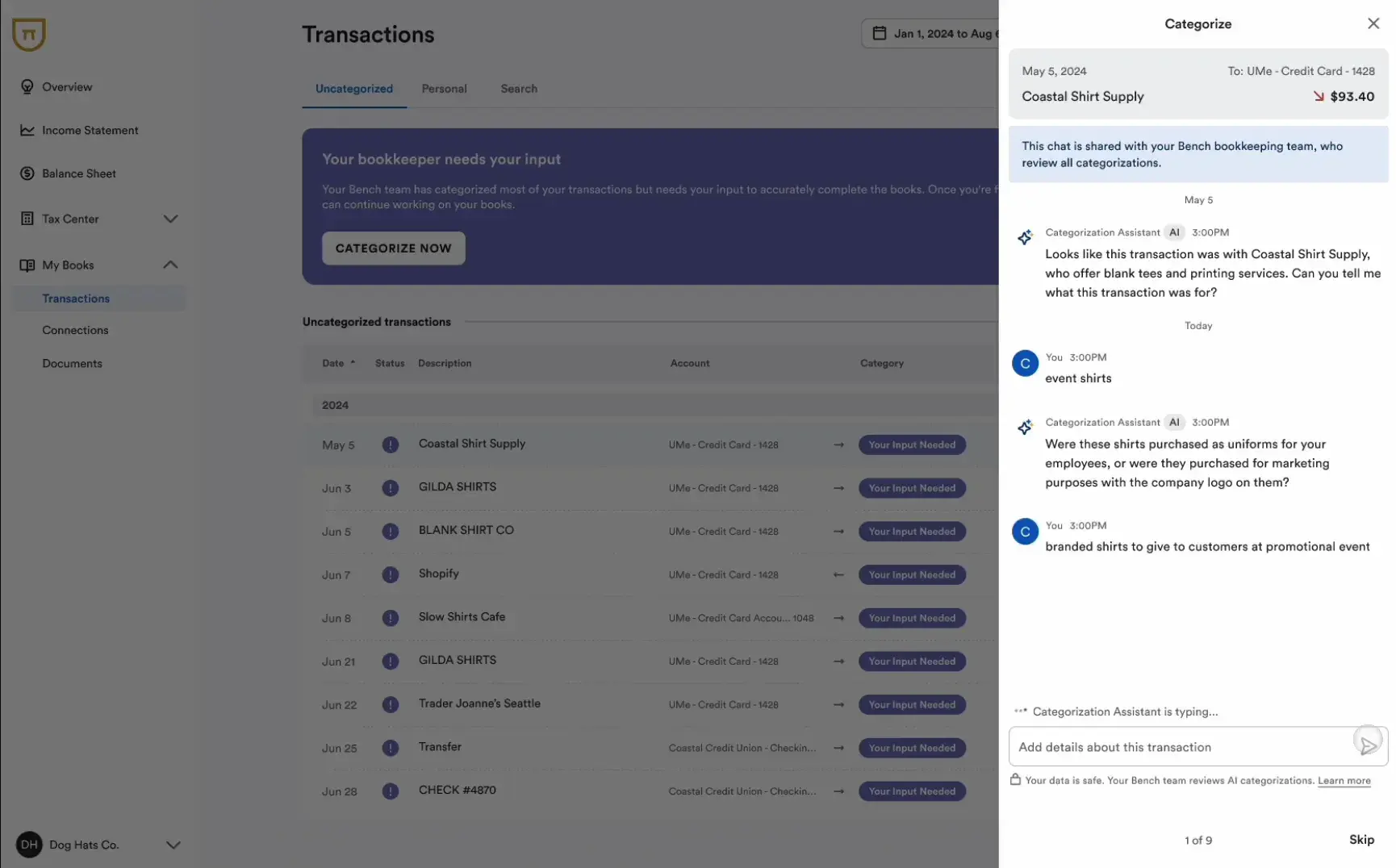The width and height of the screenshot is (1396, 868).
Task: Click the lock icon by data safety note
Action: (x=1015, y=779)
